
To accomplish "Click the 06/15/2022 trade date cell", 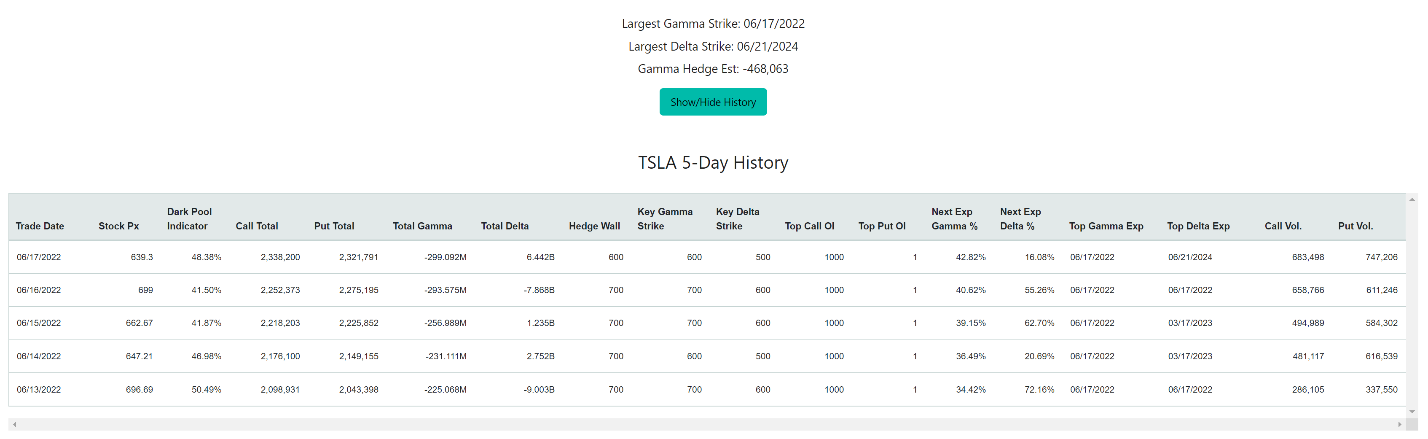I will click(39, 323).
